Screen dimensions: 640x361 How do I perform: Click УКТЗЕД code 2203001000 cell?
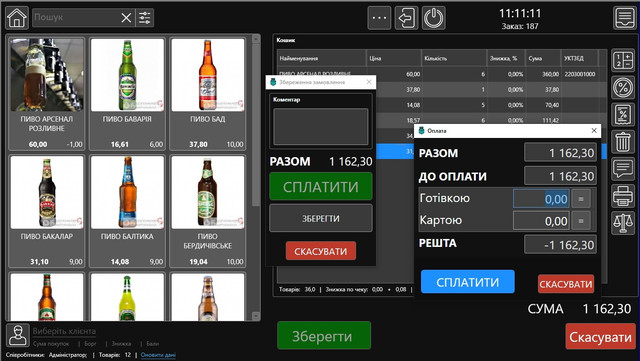[580, 74]
